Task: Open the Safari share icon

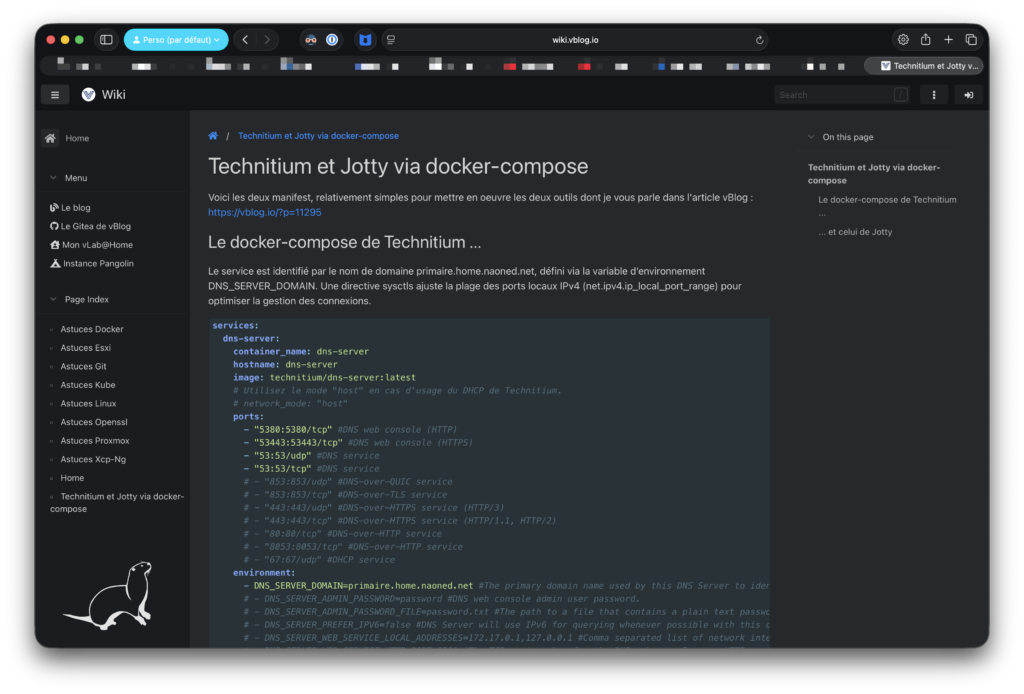Action: (x=925, y=40)
